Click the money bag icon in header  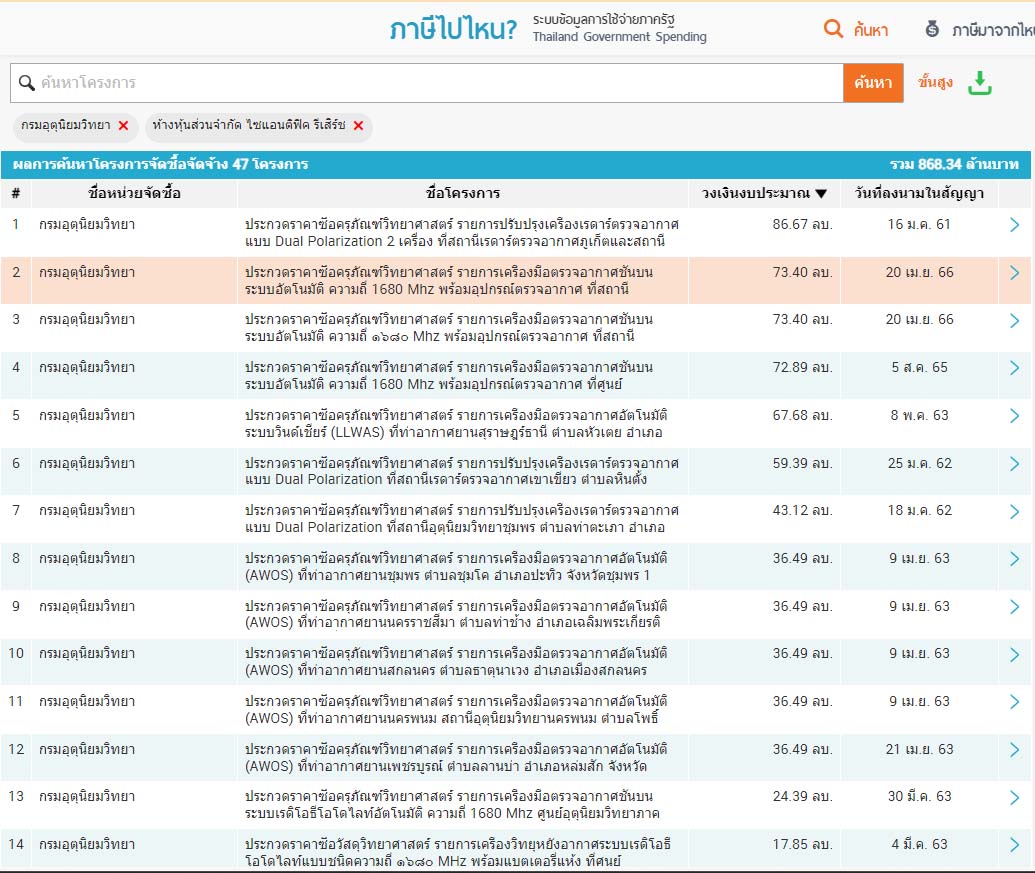tap(932, 29)
